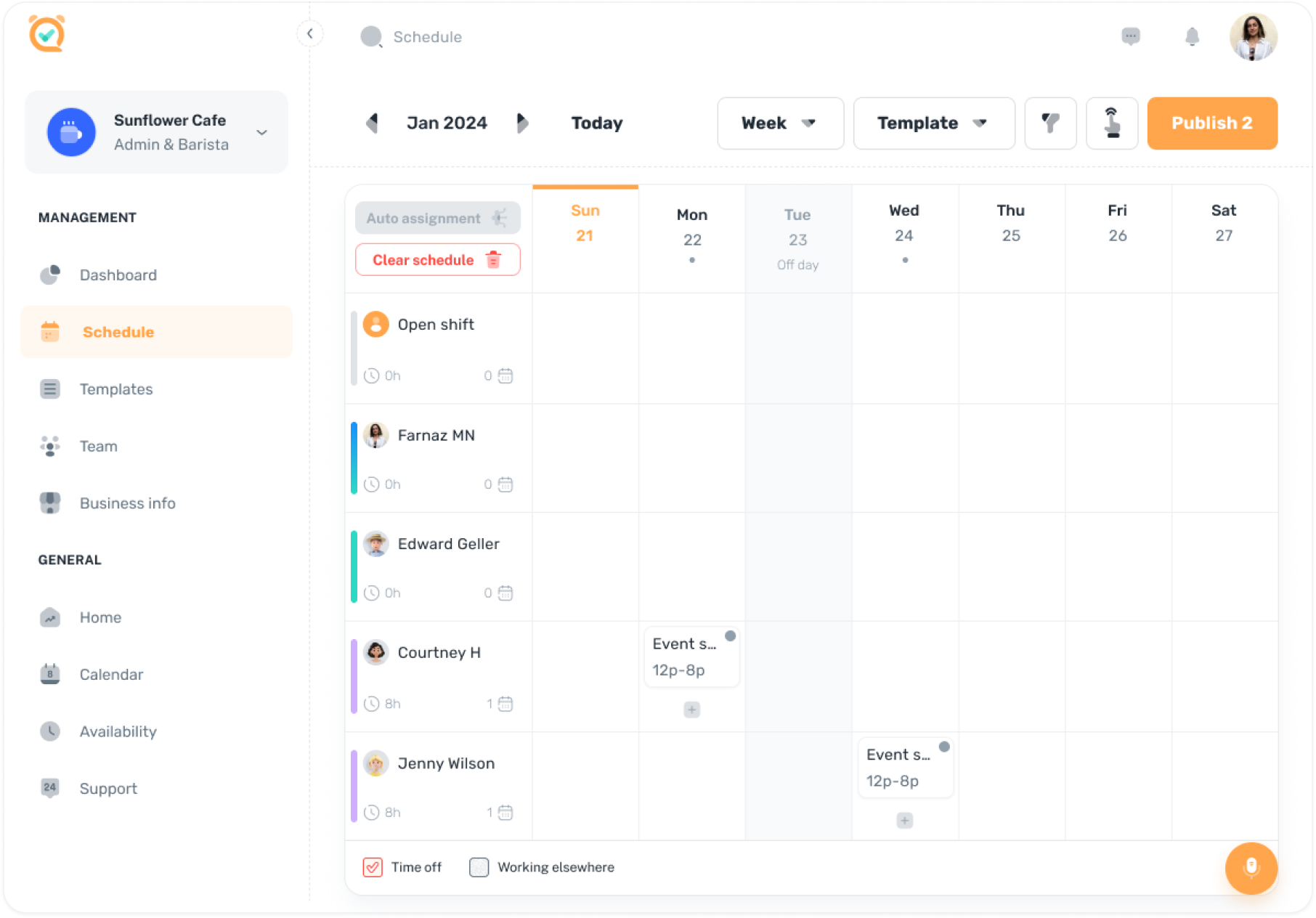Open Templates in the sidebar

116,389
